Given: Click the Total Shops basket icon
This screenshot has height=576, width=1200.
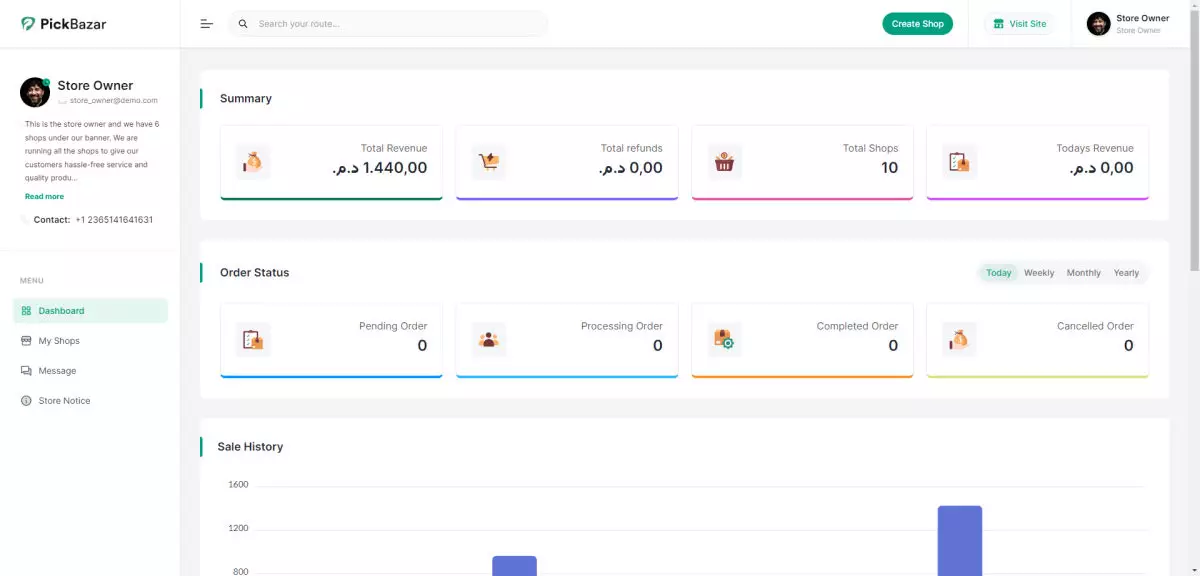Looking at the screenshot, I should [x=725, y=161].
